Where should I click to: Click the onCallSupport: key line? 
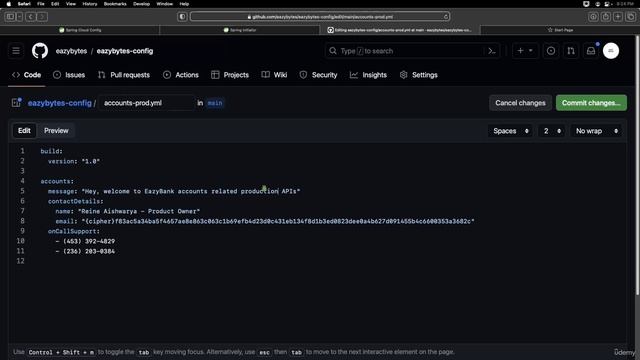73,231
